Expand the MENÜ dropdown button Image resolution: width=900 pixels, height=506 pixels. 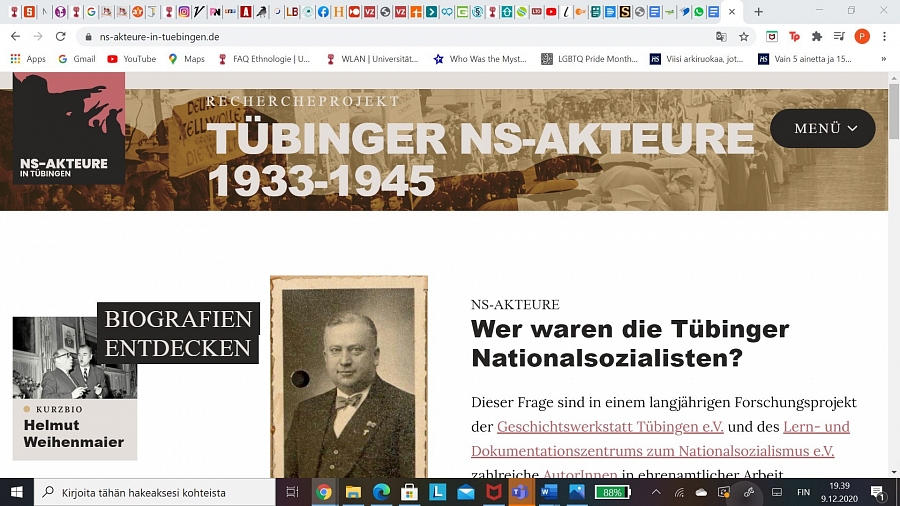click(823, 129)
